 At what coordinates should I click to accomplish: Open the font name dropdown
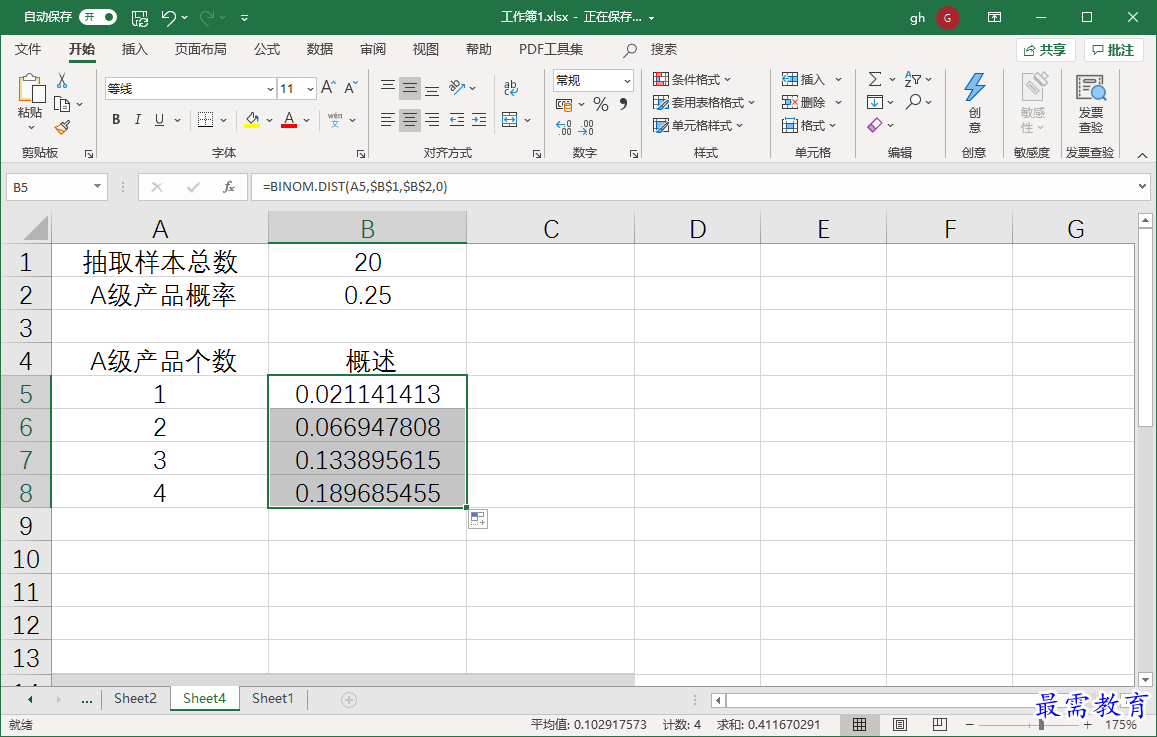[270, 89]
